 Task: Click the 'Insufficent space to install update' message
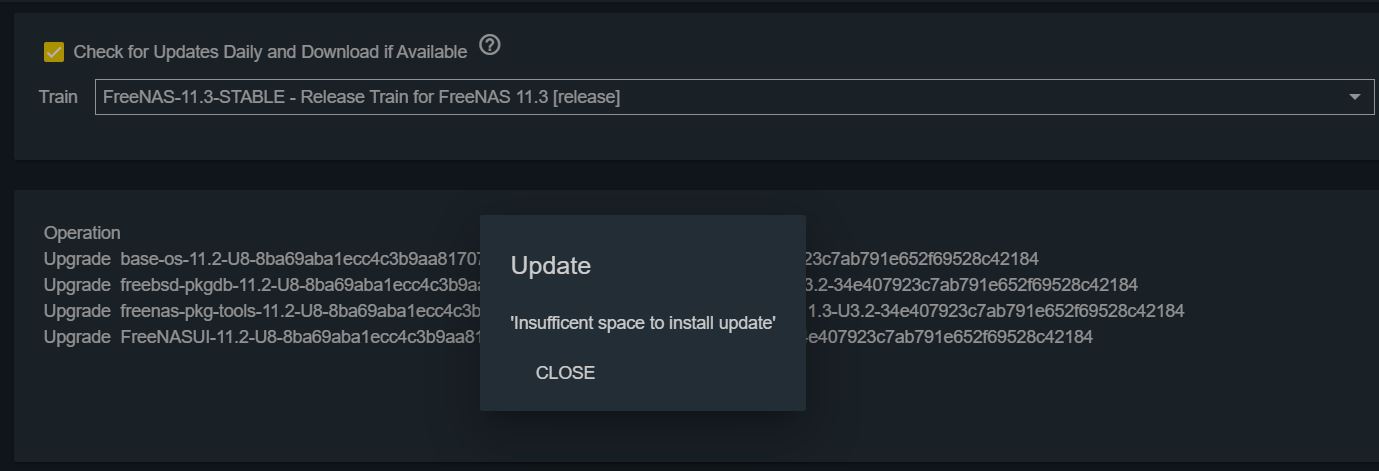(x=643, y=323)
